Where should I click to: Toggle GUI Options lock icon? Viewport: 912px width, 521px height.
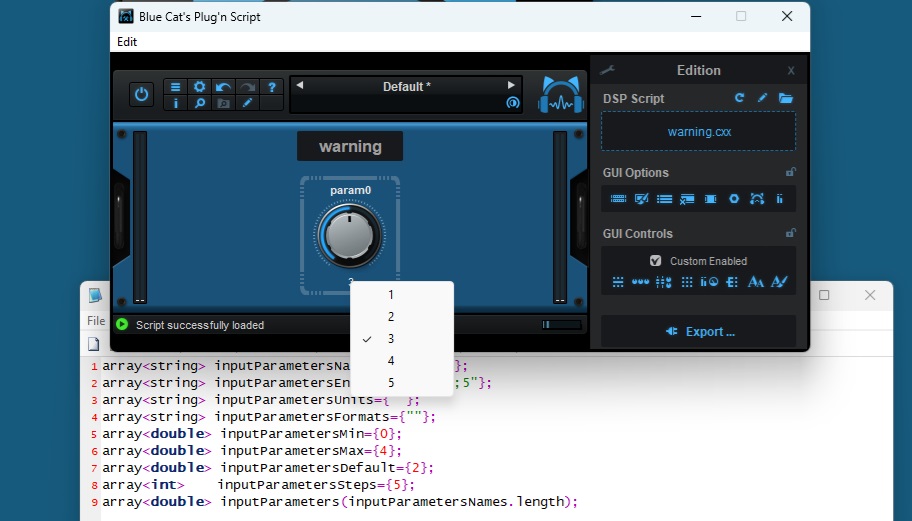790,172
